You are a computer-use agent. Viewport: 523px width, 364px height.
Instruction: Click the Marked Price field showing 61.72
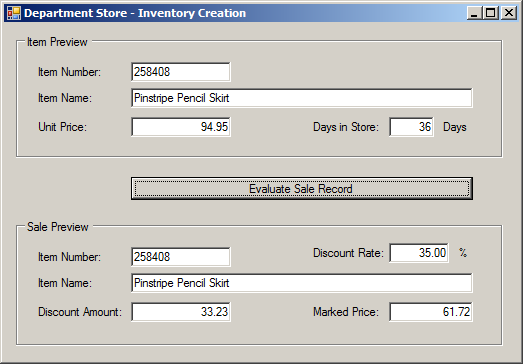[431, 312]
